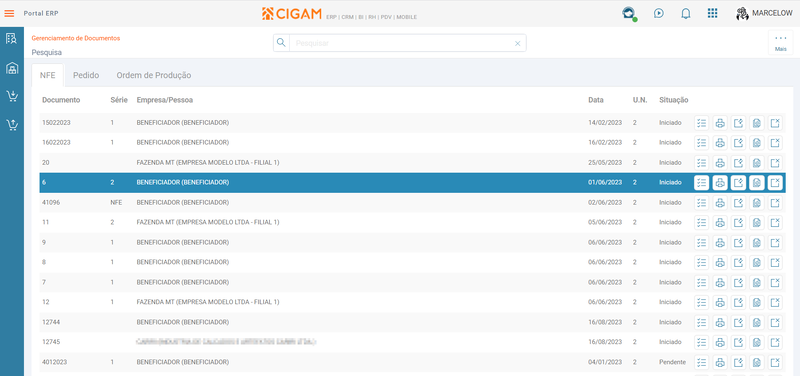Print document 15022023

720,123
